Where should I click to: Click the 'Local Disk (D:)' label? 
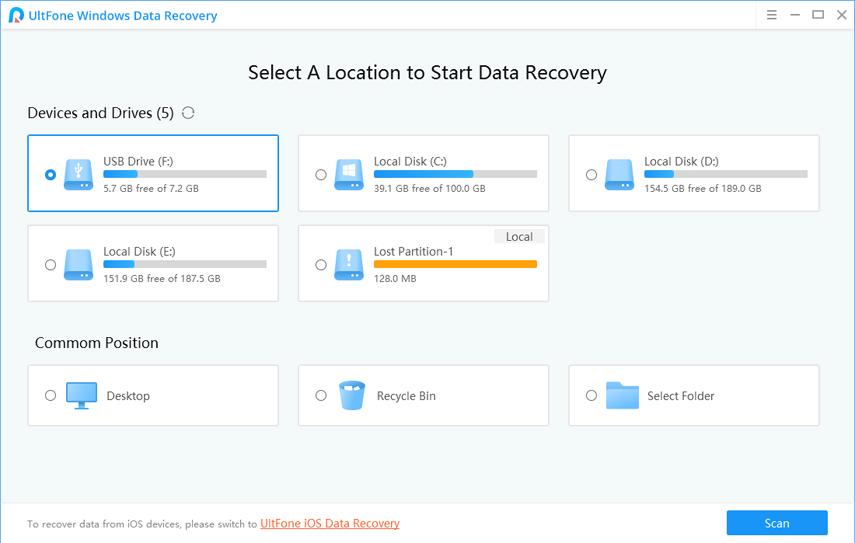(681, 161)
